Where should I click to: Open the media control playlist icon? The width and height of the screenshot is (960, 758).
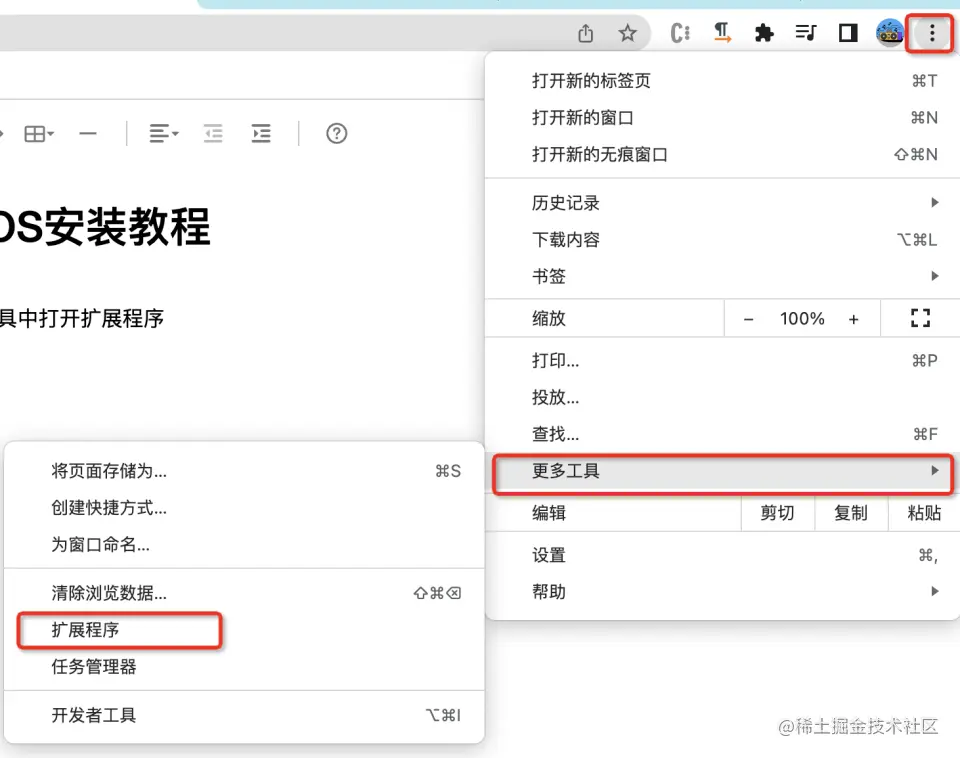[806, 32]
